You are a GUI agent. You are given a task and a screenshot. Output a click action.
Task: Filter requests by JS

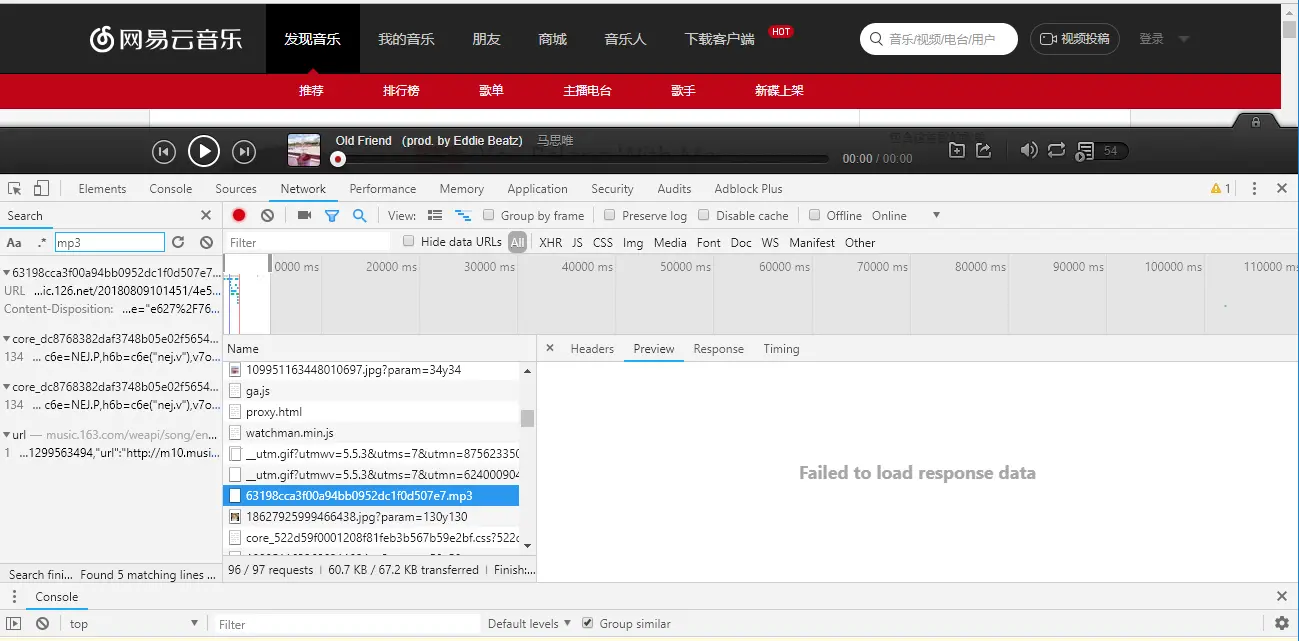click(x=577, y=242)
